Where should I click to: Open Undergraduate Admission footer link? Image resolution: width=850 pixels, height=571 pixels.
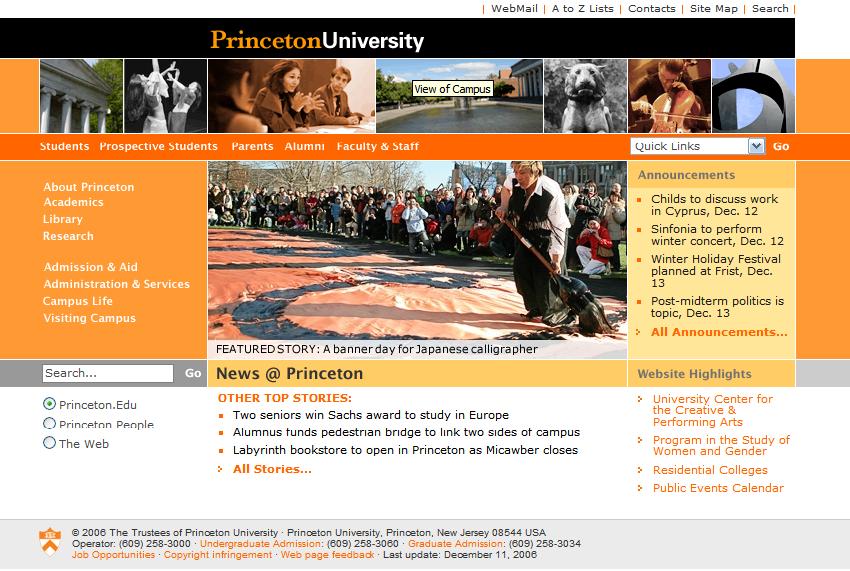pos(261,543)
